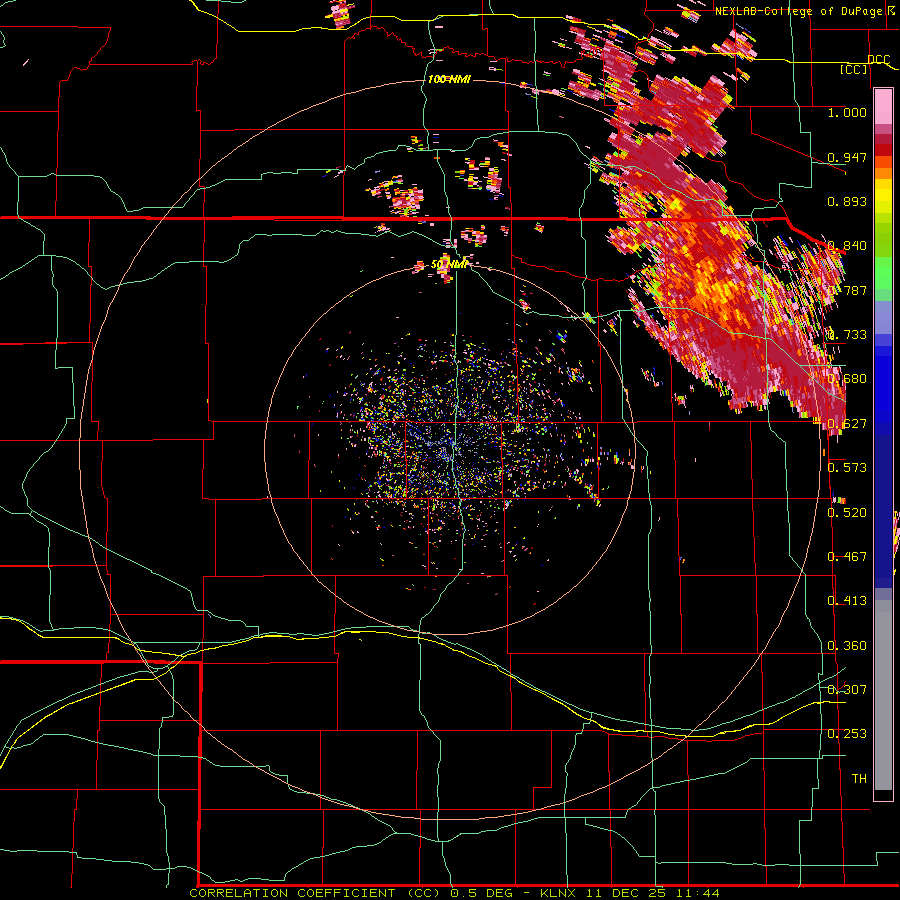The height and width of the screenshot is (900, 900).
Task: Select the 0.307 scale label
Action: coord(847,689)
